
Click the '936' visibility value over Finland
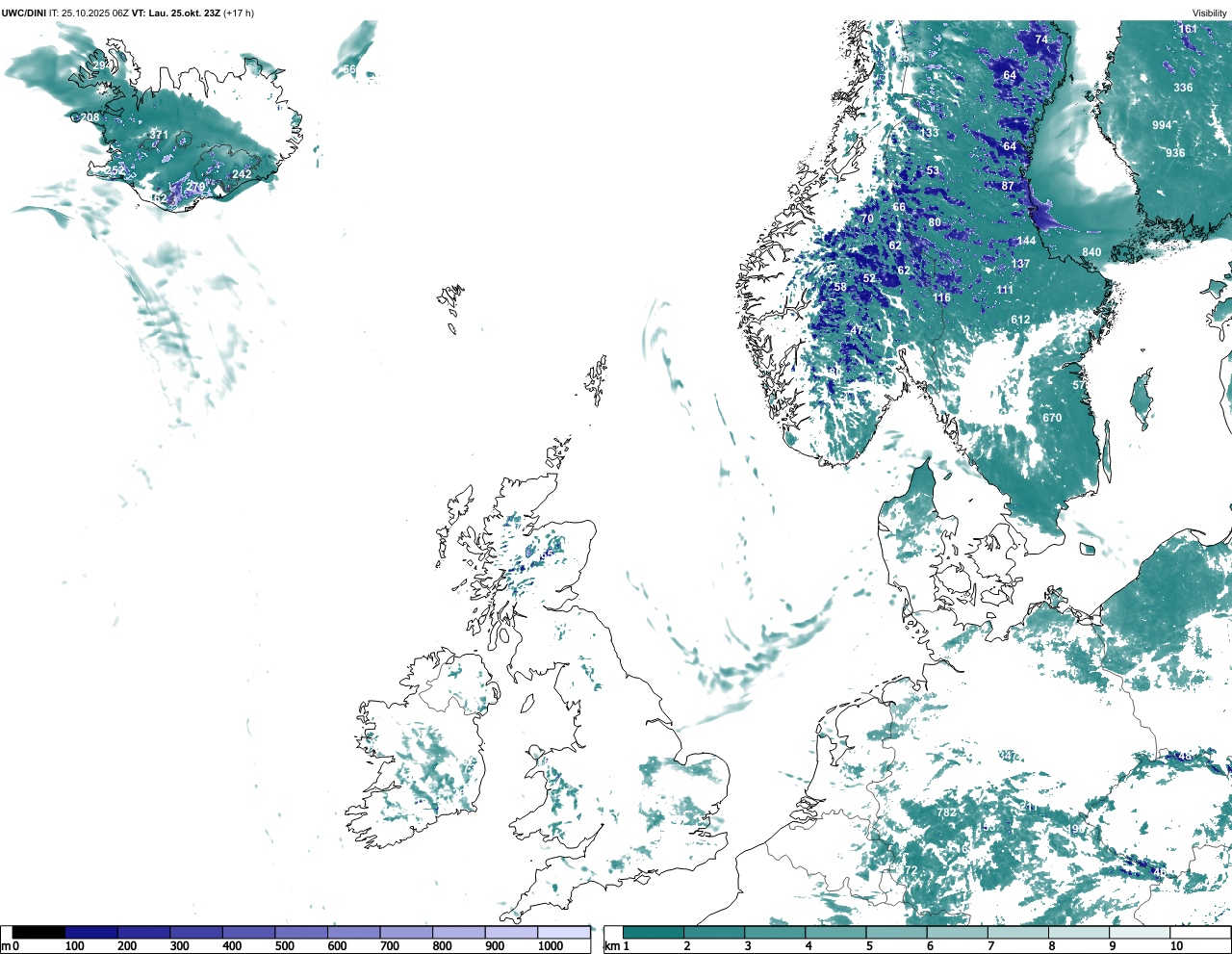coord(1175,153)
